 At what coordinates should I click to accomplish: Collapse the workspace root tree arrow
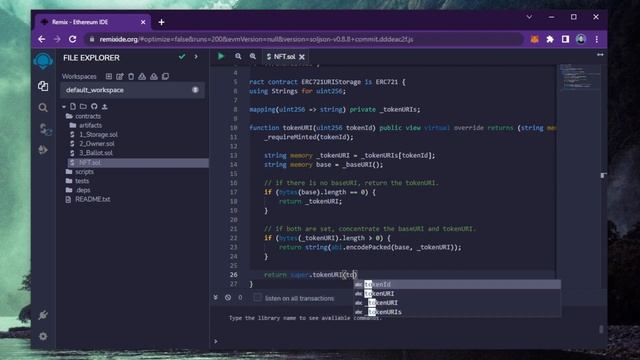tap(64, 107)
